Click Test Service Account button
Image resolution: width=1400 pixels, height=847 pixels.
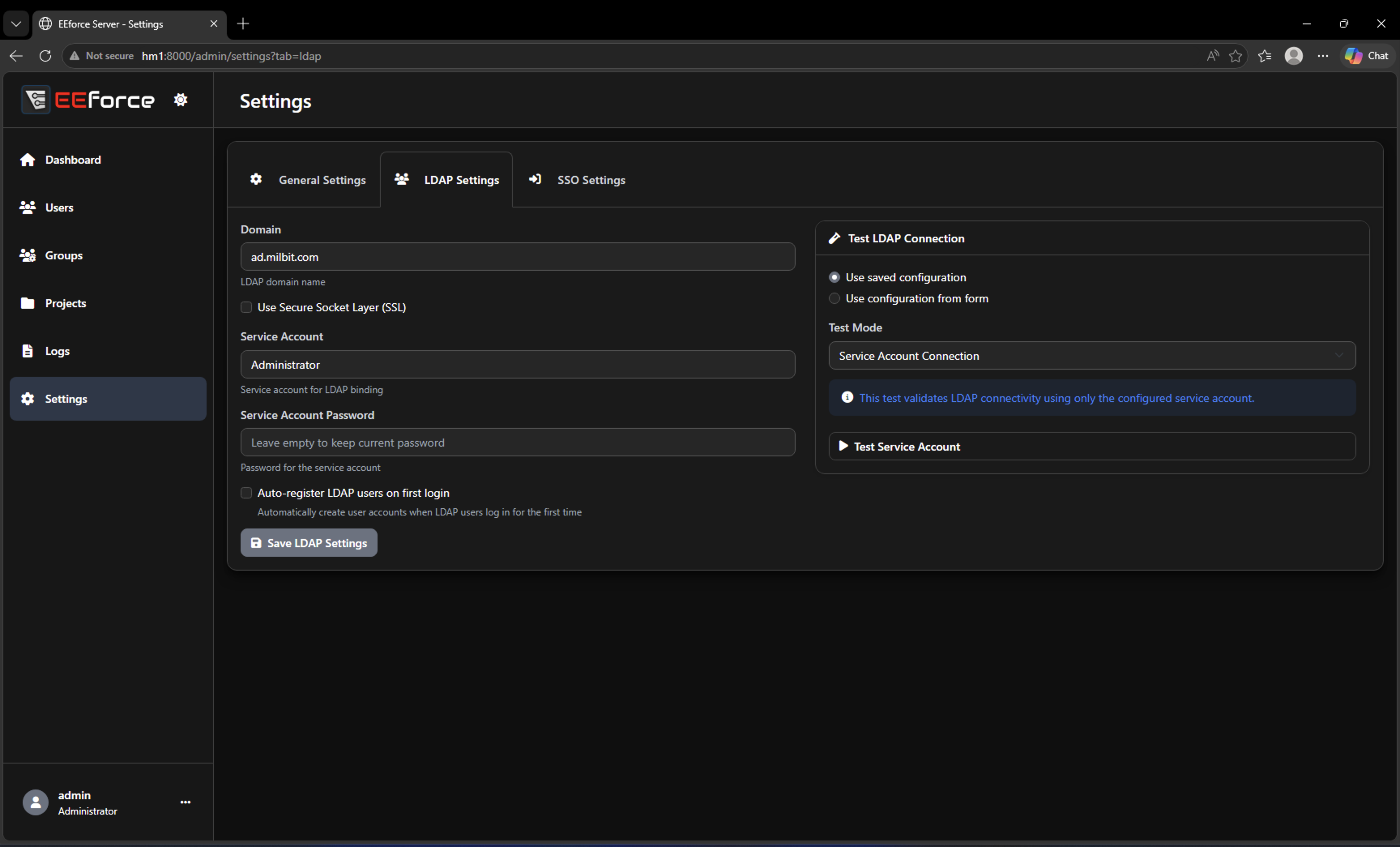pyautogui.click(x=1091, y=446)
